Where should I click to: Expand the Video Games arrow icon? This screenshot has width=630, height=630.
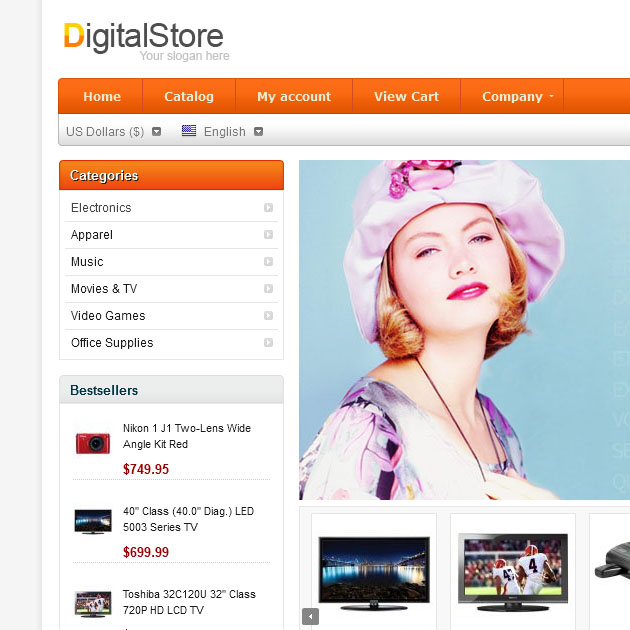click(x=268, y=315)
